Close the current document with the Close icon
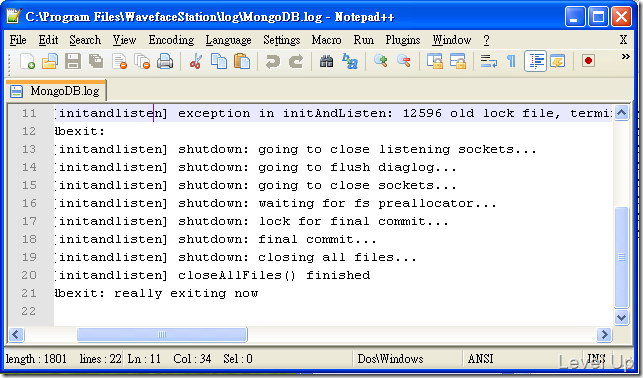Viewport: 643px width, 378px height. (119, 61)
